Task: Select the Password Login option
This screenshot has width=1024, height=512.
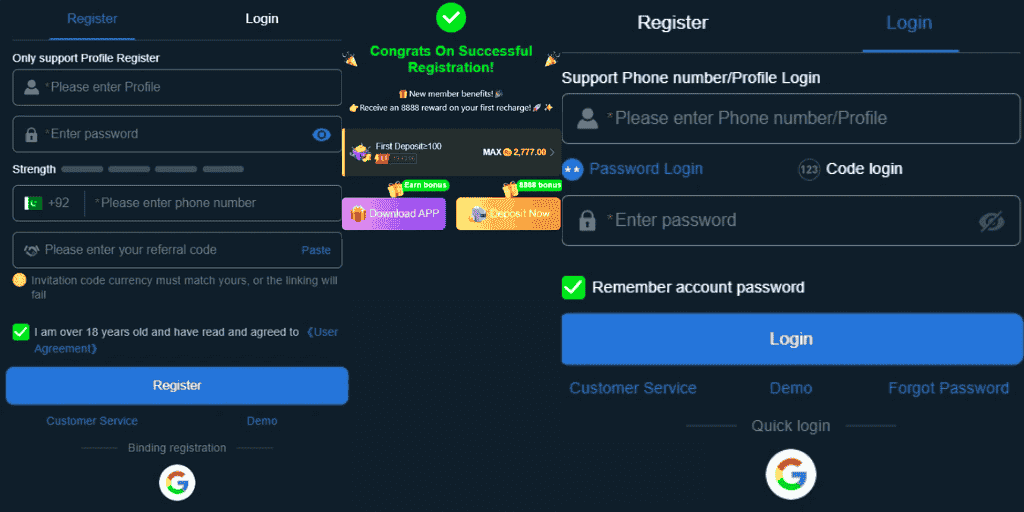Action: pos(633,168)
